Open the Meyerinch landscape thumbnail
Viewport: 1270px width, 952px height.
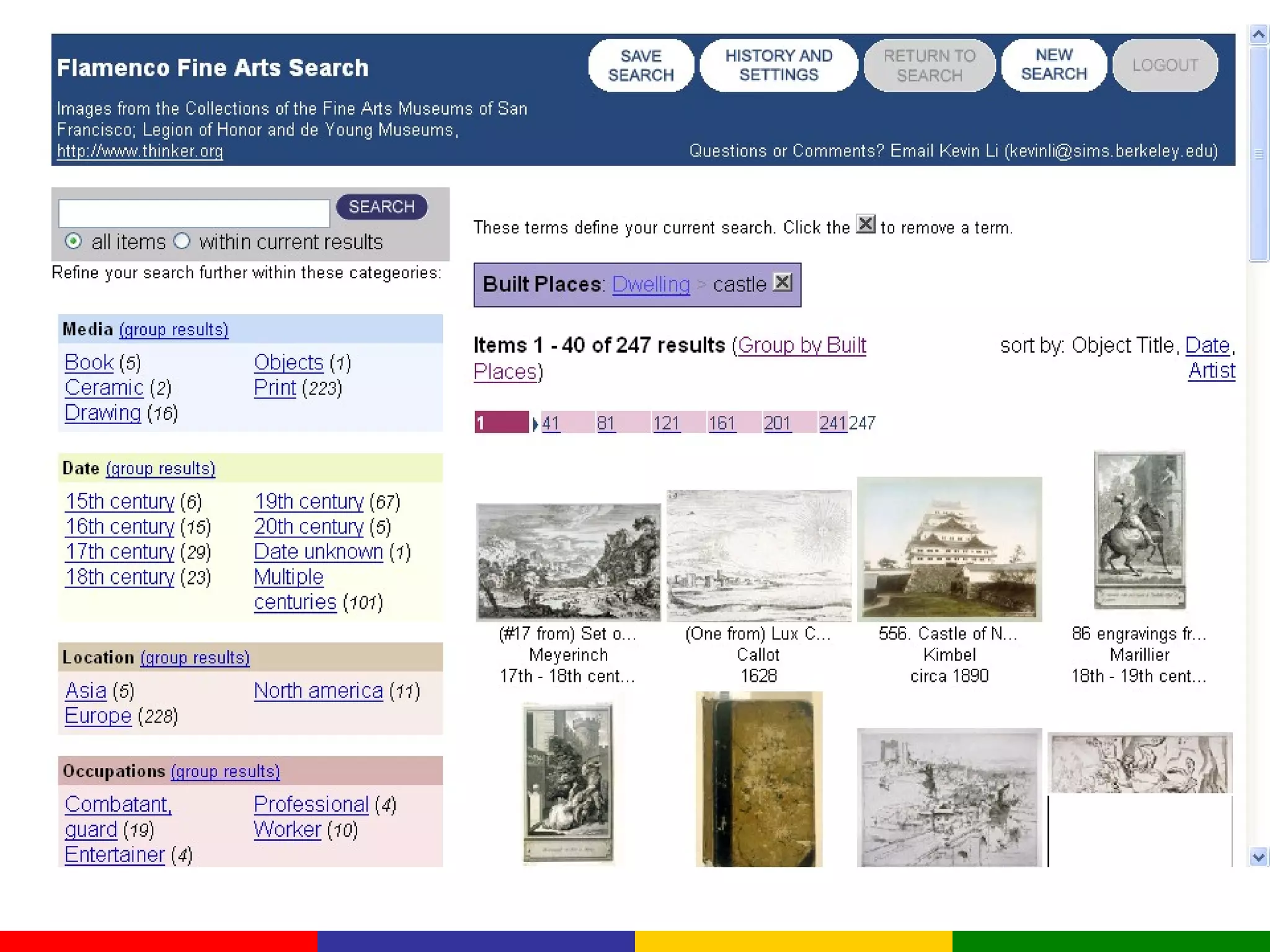[x=568, y=562]
